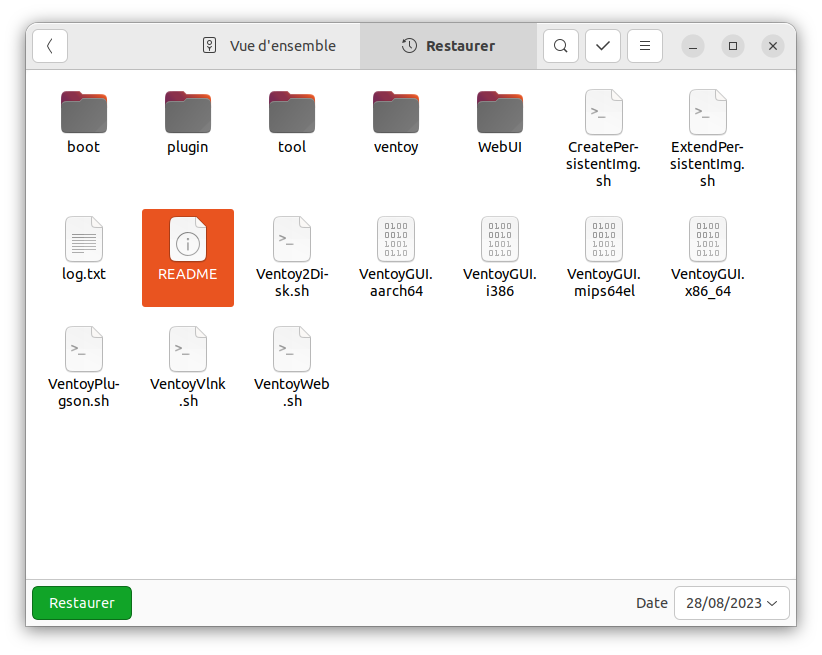The image size is (822, 655).
Task: Select the highlighted README file
Action: pos(188,257)
